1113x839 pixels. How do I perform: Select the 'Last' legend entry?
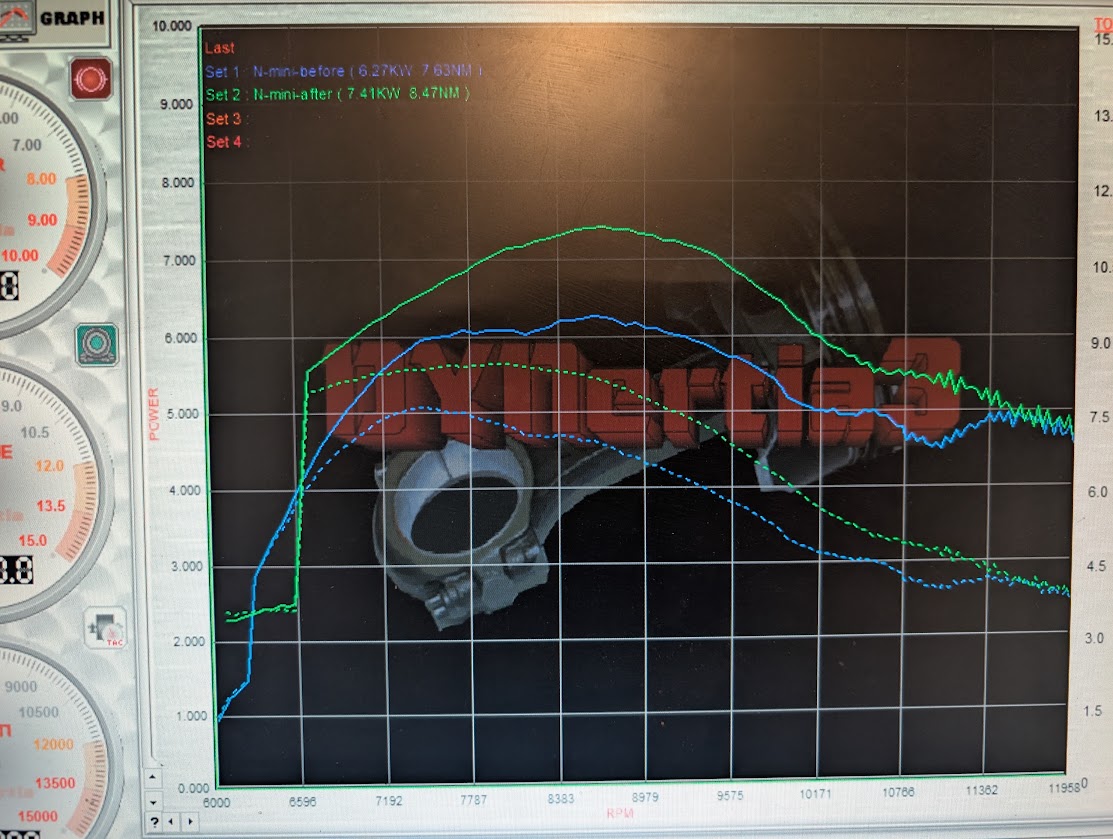(219, 48)
